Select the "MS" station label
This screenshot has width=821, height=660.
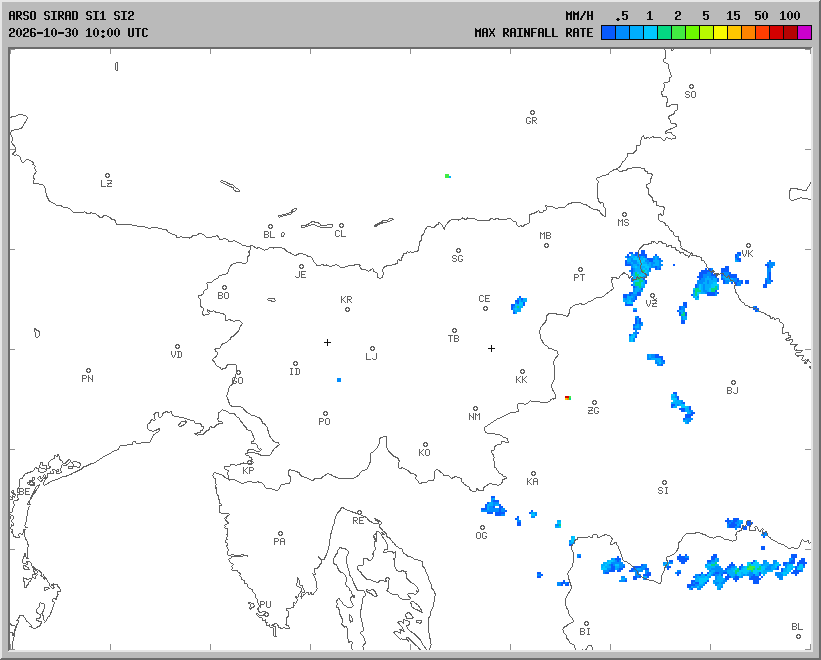[x=623, y=222]
